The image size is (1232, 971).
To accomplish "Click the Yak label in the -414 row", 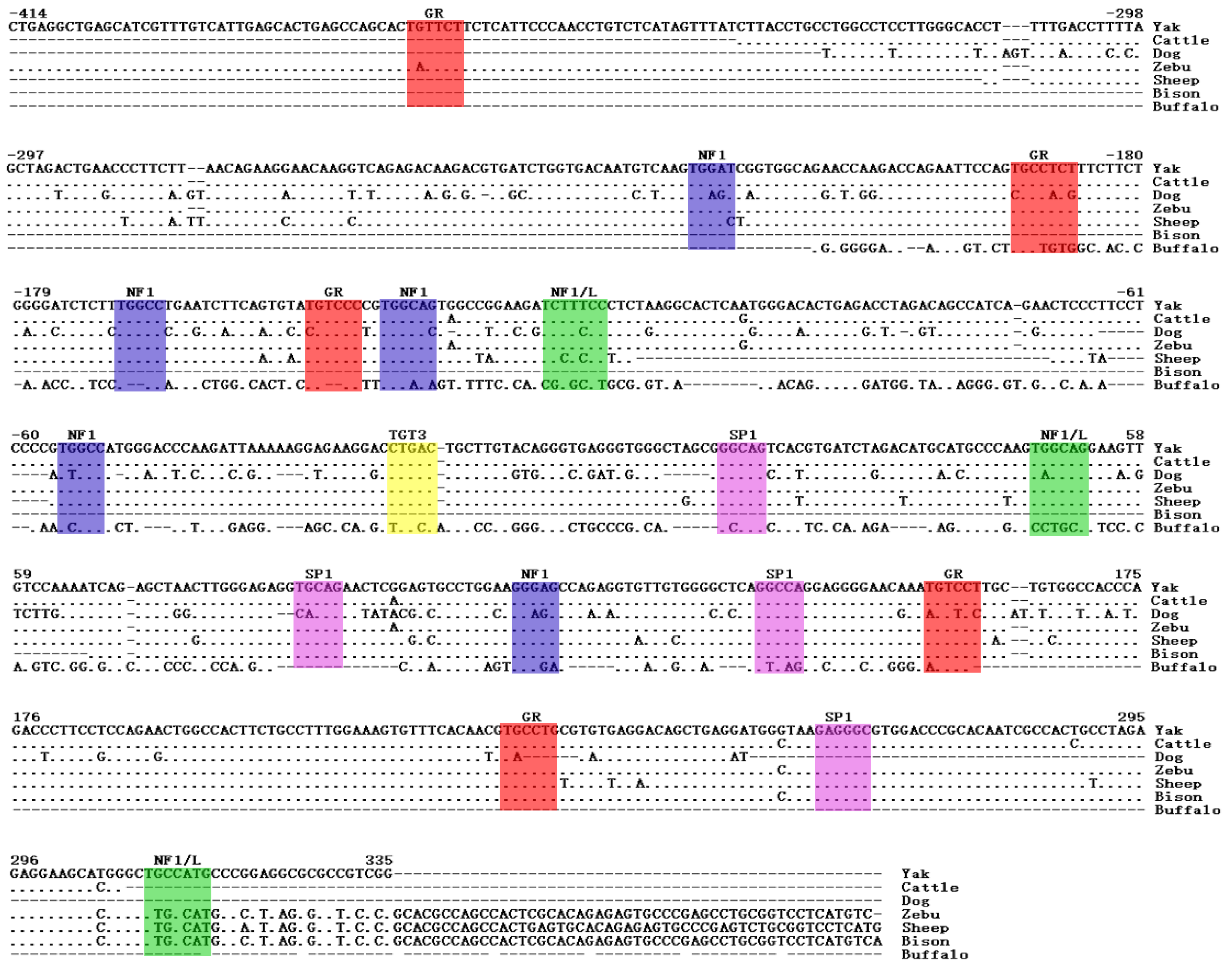I will 1166,27.
